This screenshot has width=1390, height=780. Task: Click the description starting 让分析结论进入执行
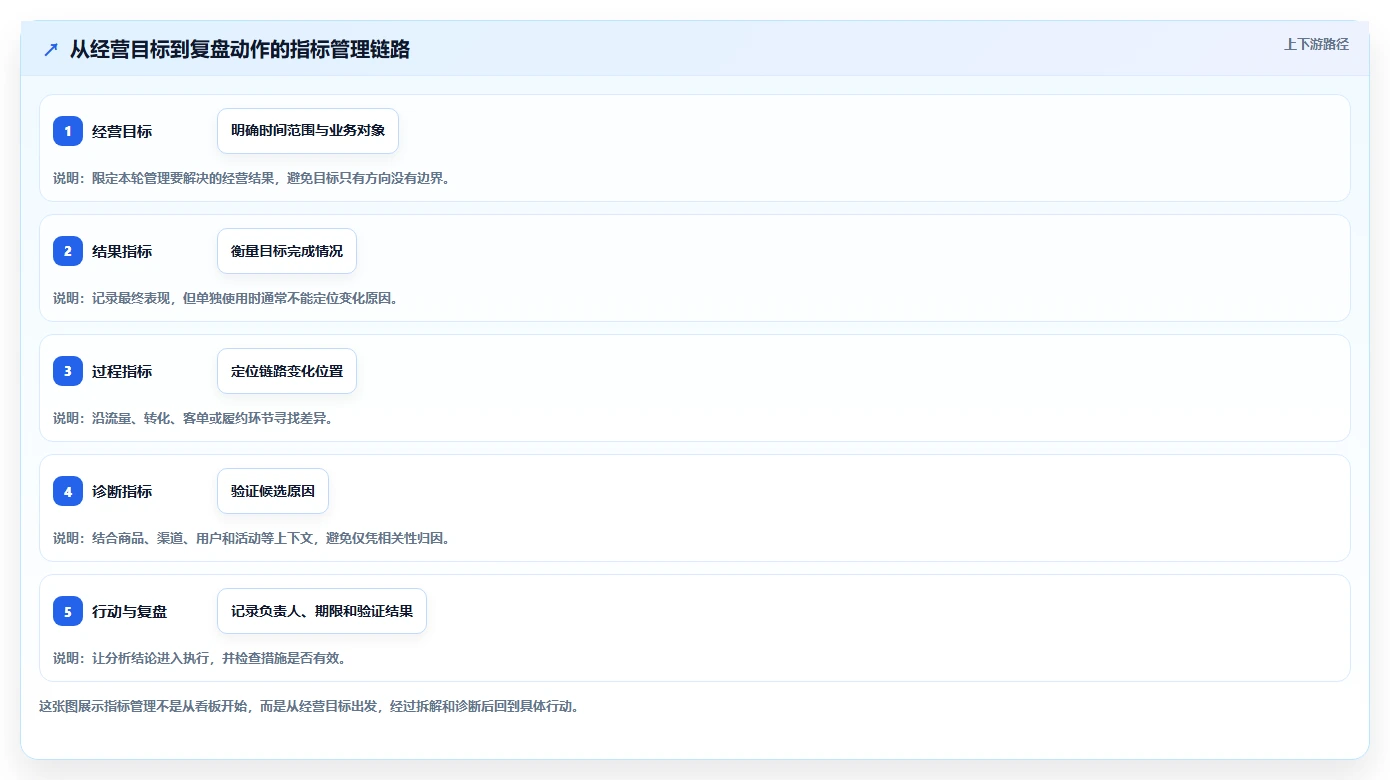[199, 658]
